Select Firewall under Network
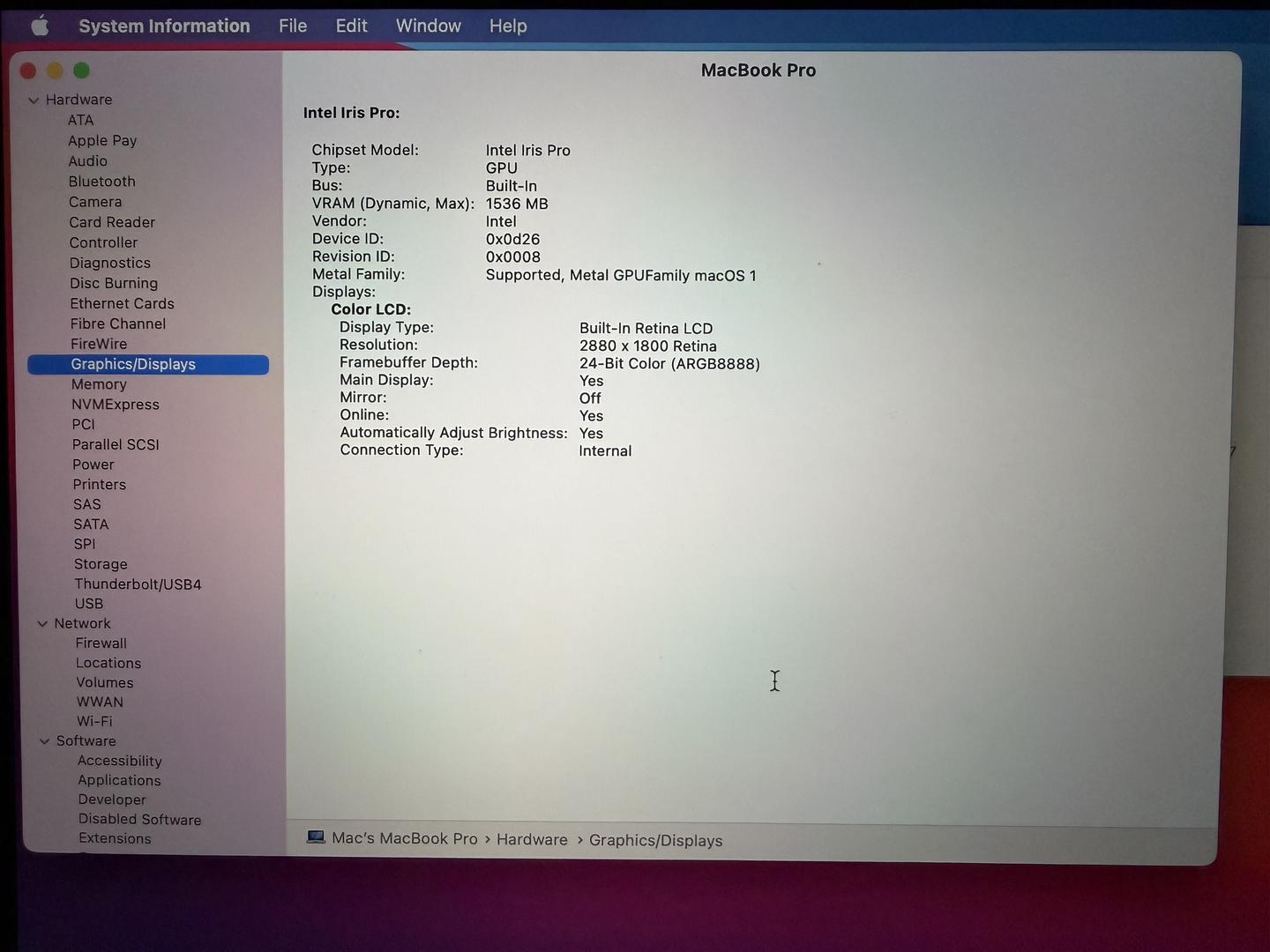The width and height of the screenshot is (1270, 952). click(x=101, y=643)
